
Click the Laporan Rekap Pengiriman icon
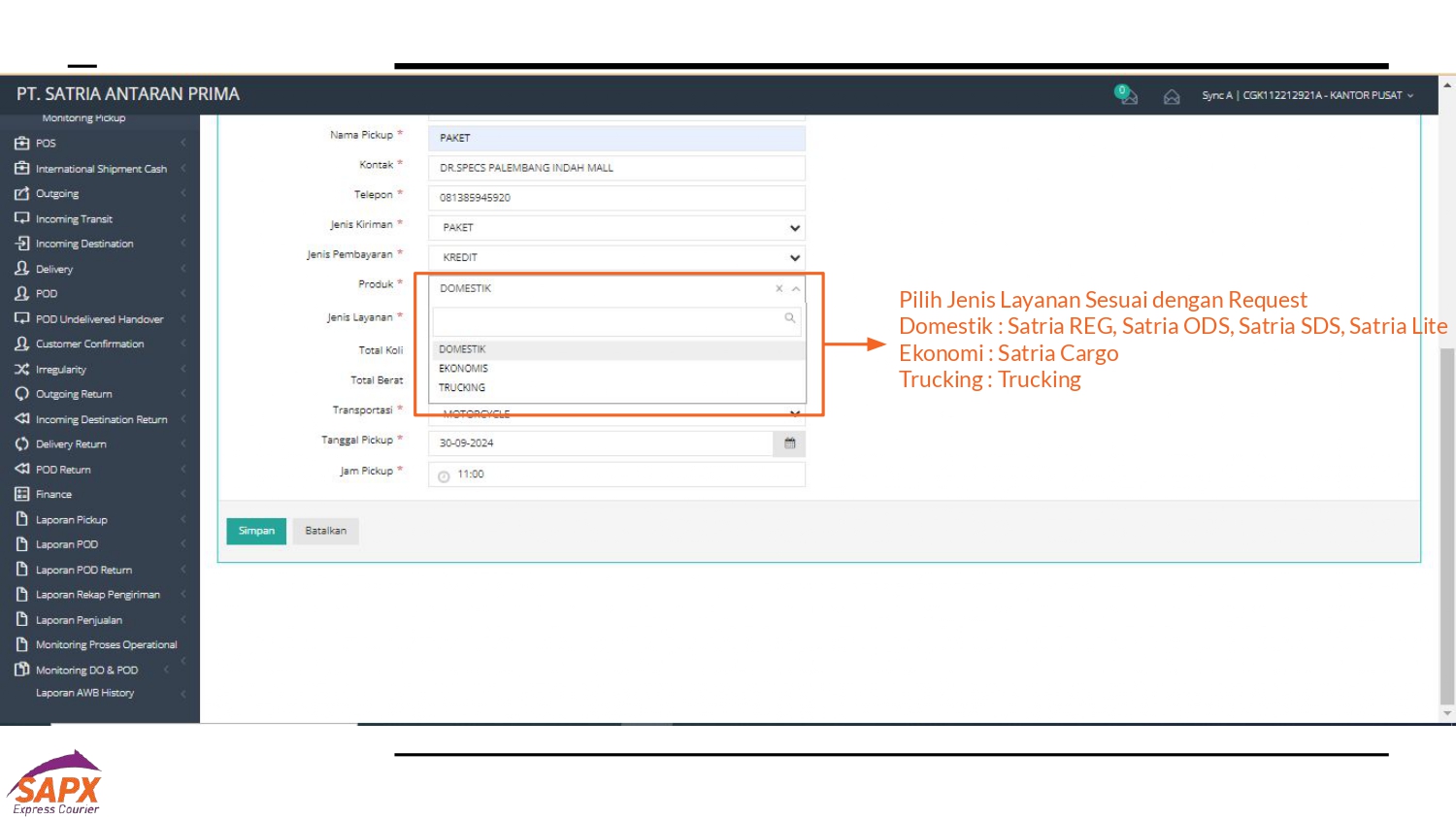pyautogui.click(x=21, y=594)
